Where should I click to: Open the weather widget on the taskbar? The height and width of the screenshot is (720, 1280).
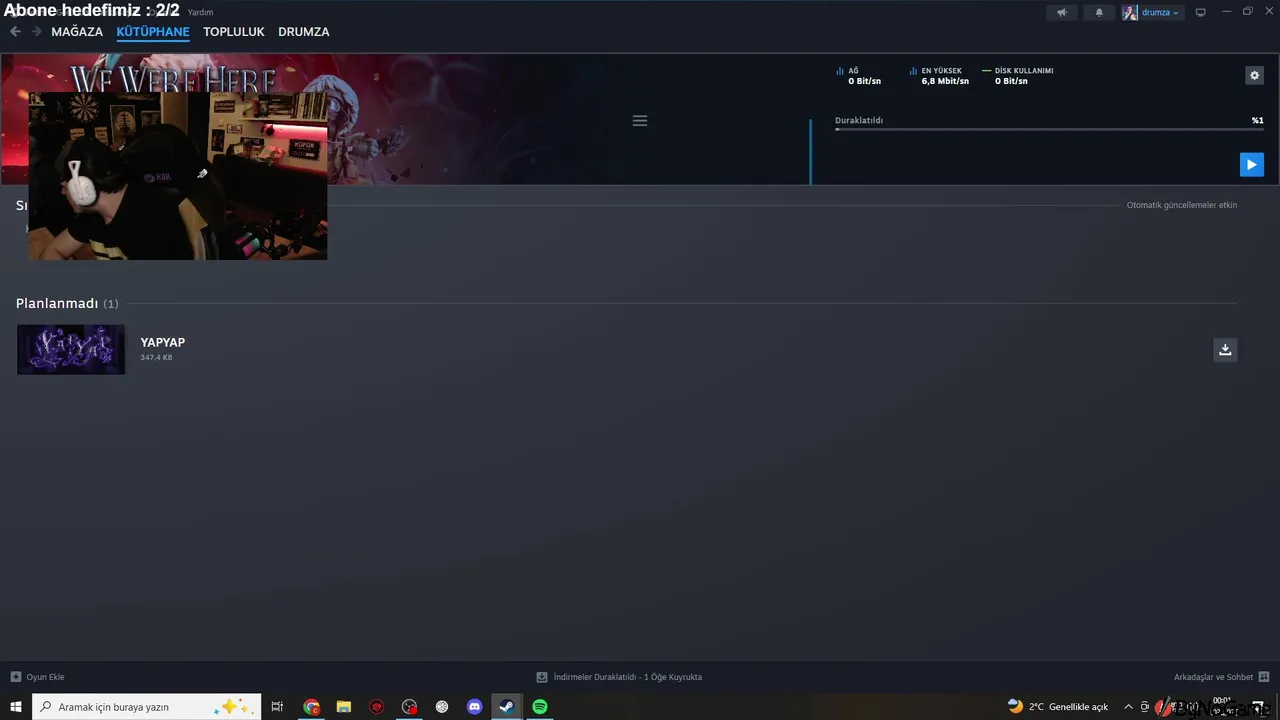pyautogui.click(x=1058, y=707)
